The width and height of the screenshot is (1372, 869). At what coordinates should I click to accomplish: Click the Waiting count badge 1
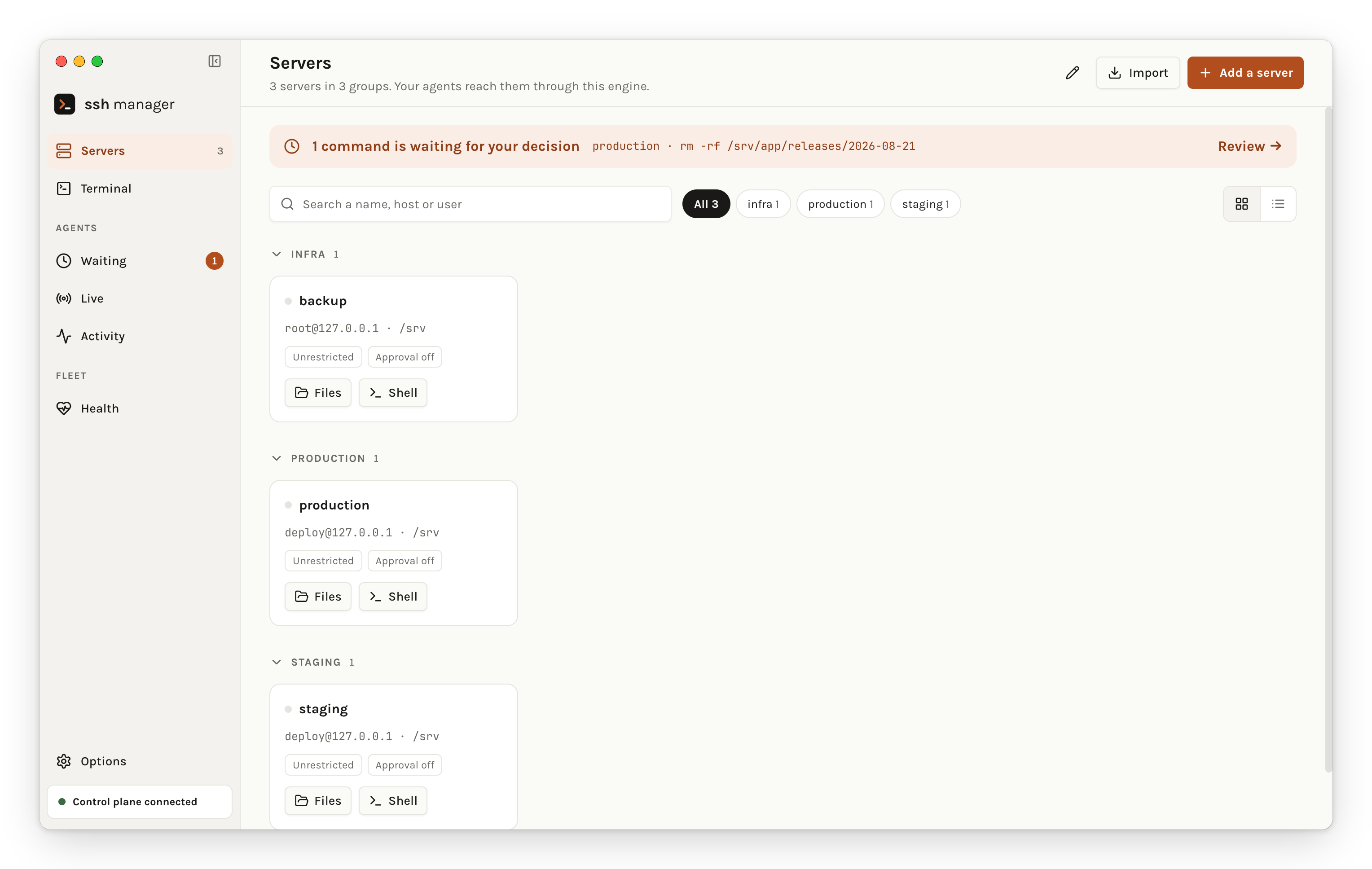pyautogui.click(x=214, y=261)
